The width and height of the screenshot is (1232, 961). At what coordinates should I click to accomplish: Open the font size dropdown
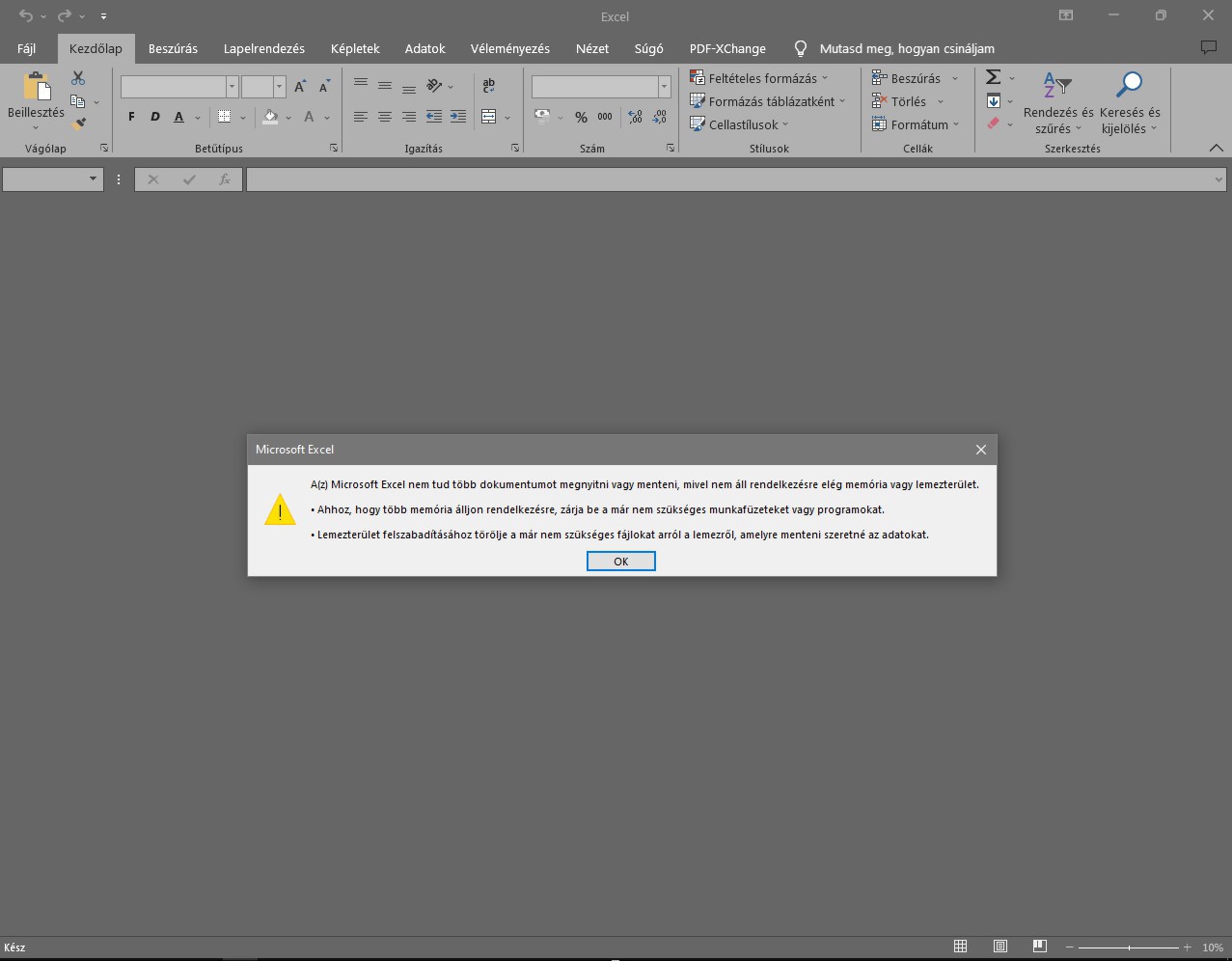[x=280, y=87]
